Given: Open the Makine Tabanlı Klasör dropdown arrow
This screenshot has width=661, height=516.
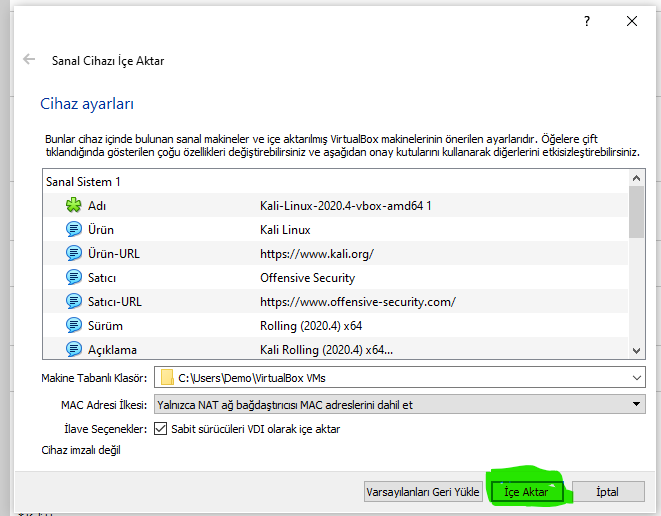Looking at the screenshot, I should [x=637, y=378].
